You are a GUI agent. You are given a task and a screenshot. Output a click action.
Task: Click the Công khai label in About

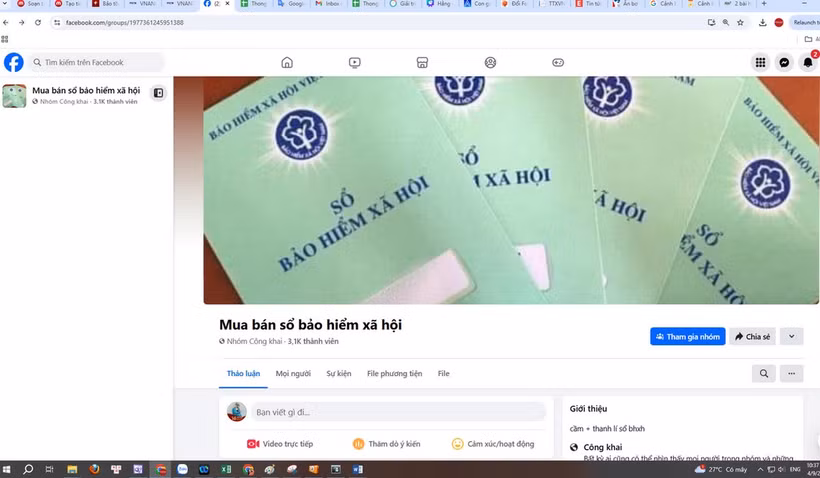602,447
